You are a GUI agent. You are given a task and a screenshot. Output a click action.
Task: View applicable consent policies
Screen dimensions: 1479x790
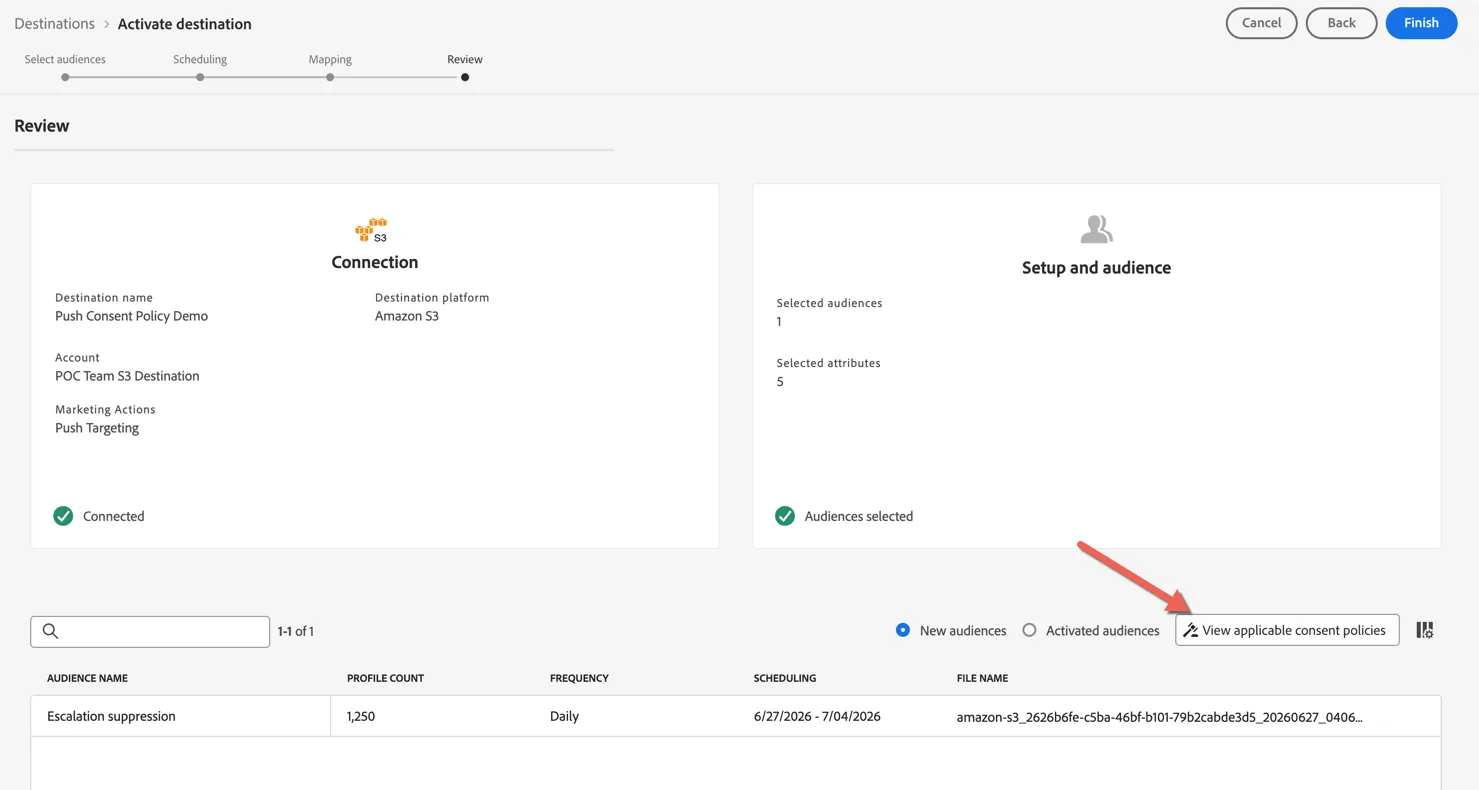click(x=1287, y=630)
